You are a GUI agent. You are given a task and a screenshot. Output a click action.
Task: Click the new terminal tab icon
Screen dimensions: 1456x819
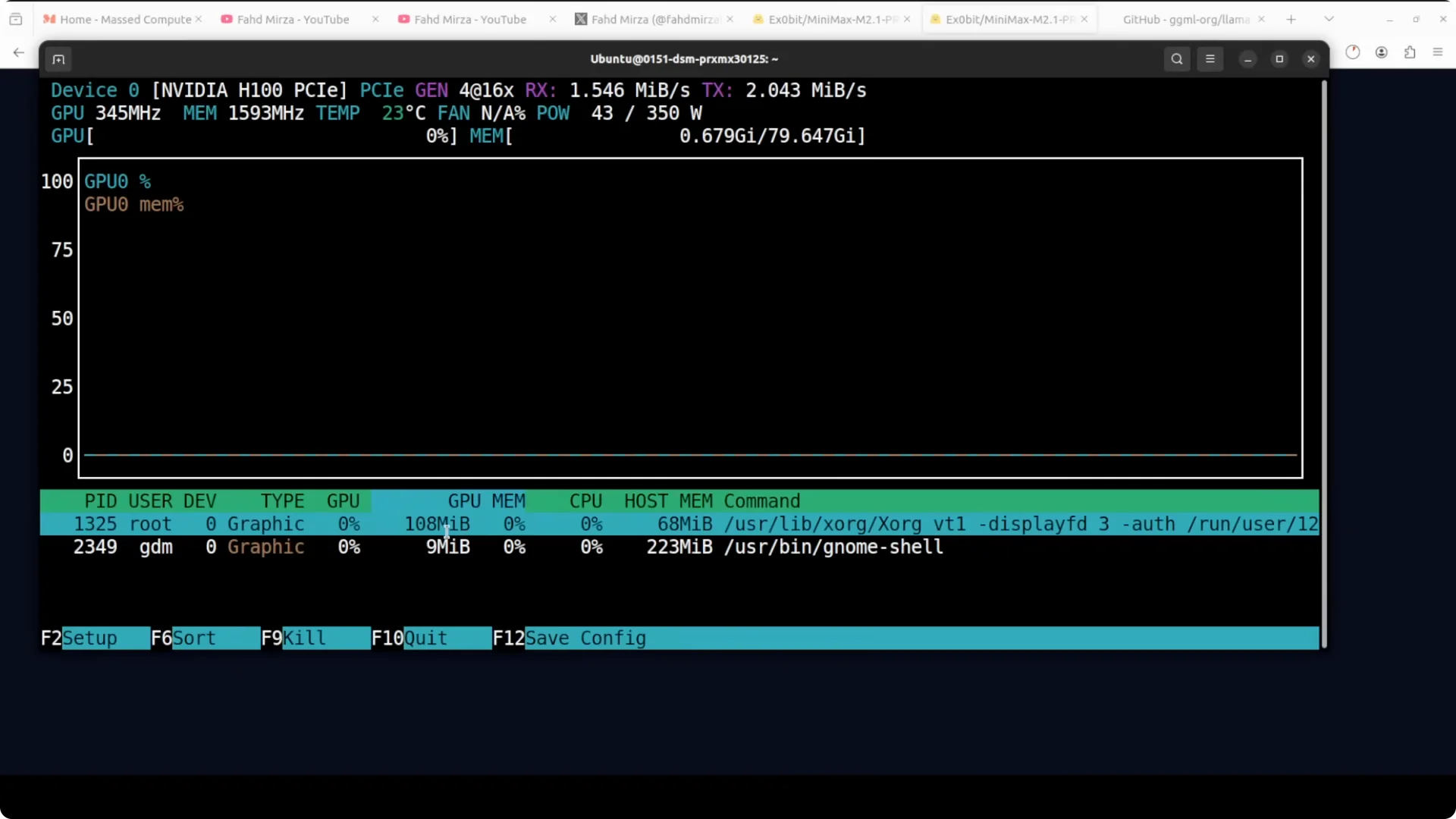(58, 59)
